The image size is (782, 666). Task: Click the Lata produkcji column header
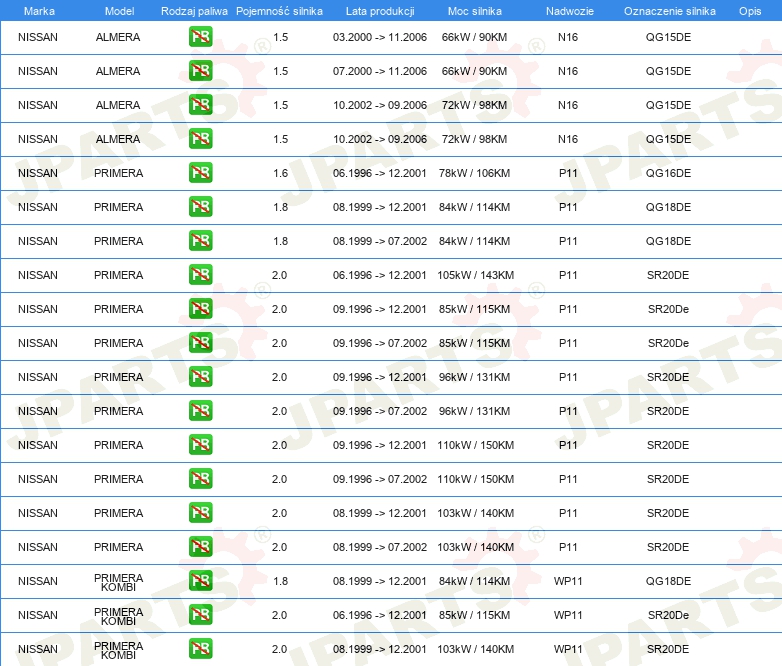(380, 11)
